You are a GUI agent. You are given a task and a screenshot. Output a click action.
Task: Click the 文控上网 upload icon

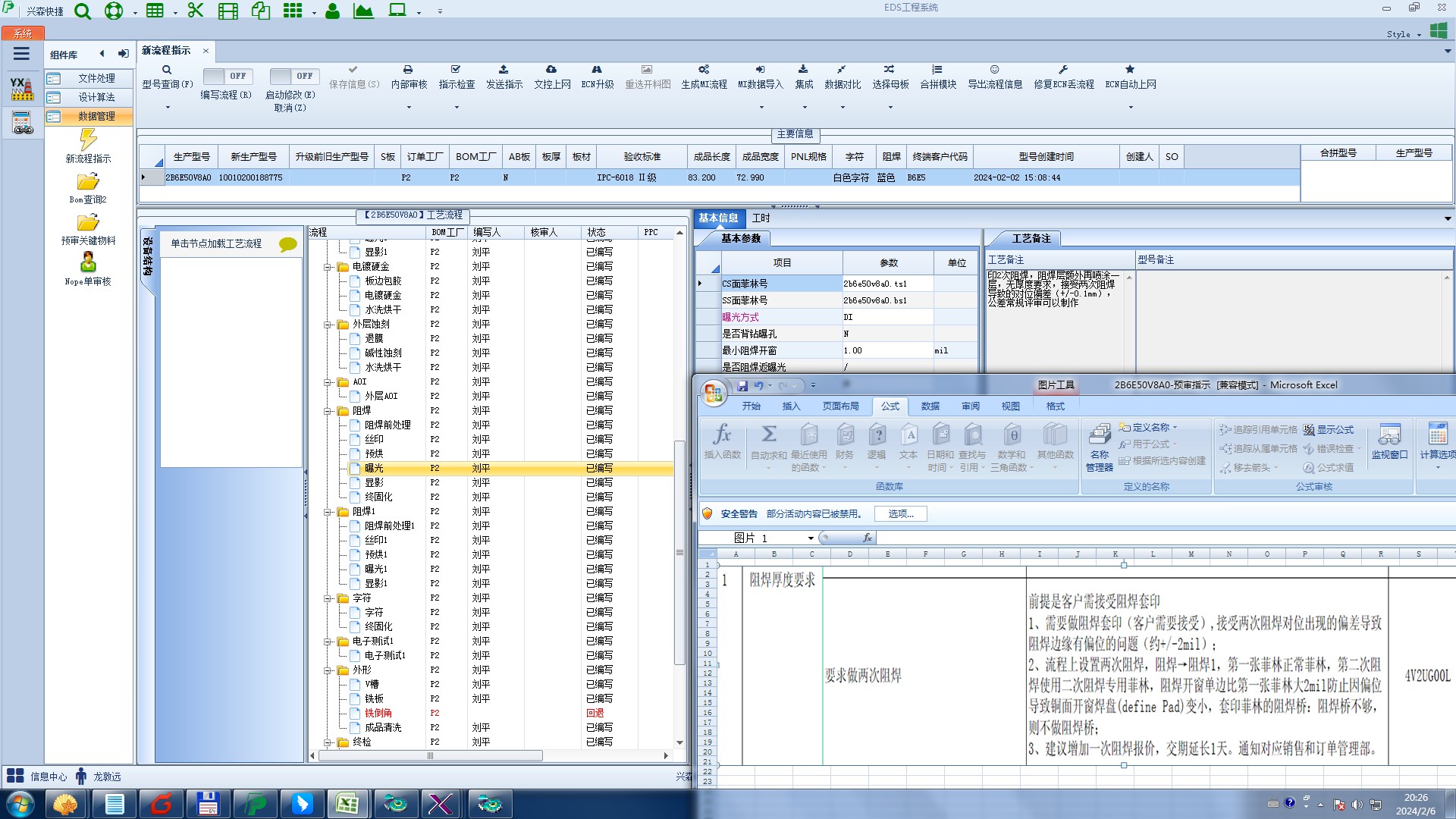tap(551, 70)
